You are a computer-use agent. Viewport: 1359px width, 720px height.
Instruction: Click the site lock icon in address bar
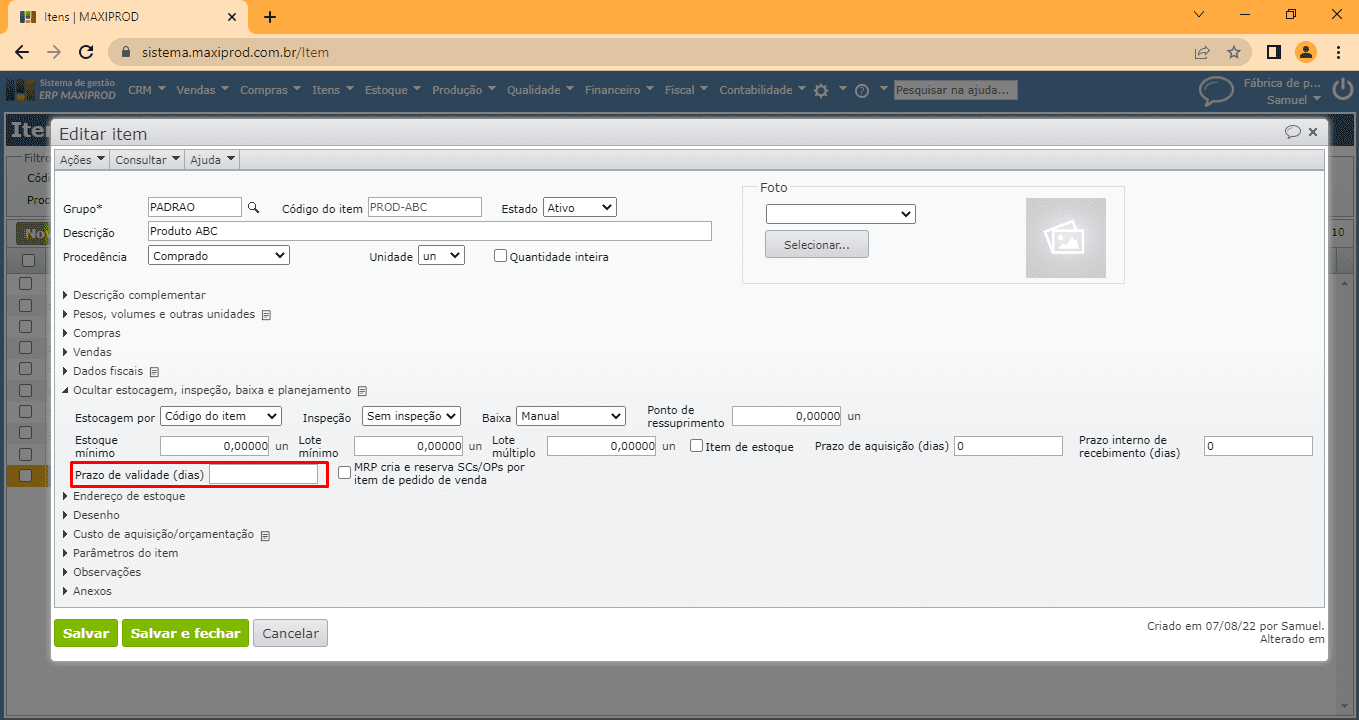pos(126,52)
